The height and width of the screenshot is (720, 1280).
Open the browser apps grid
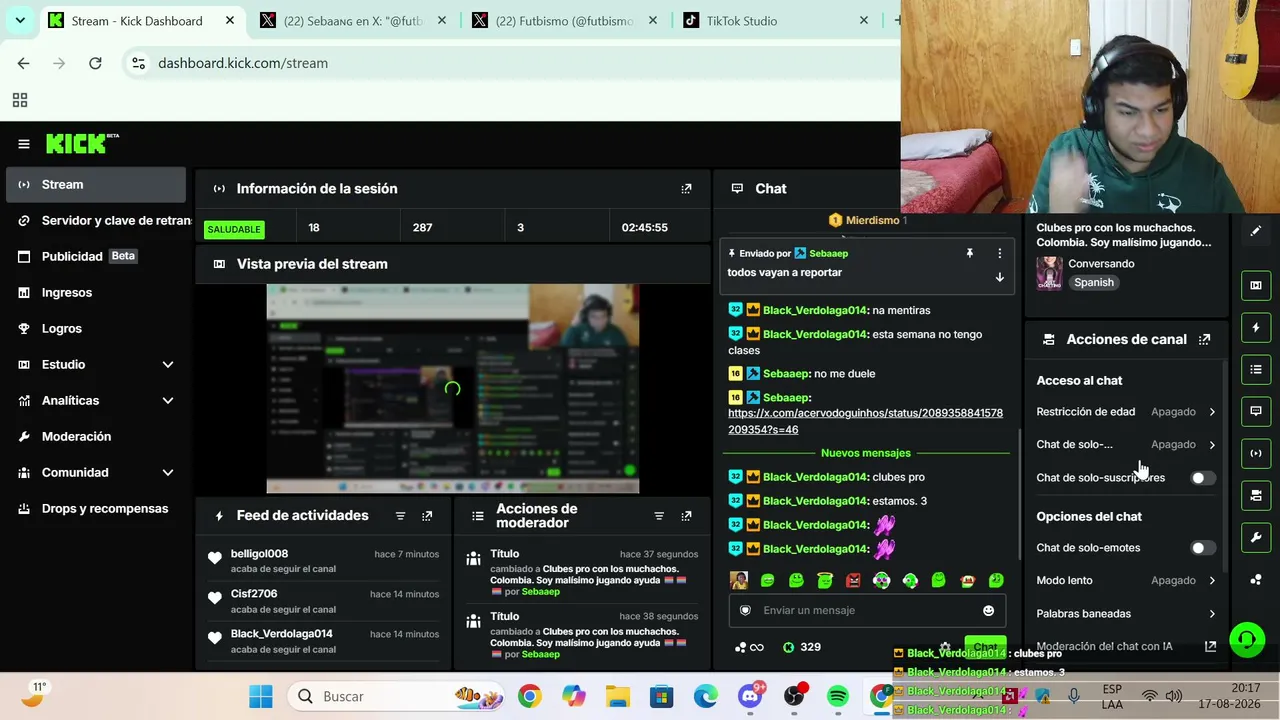[x=19, y=100]
